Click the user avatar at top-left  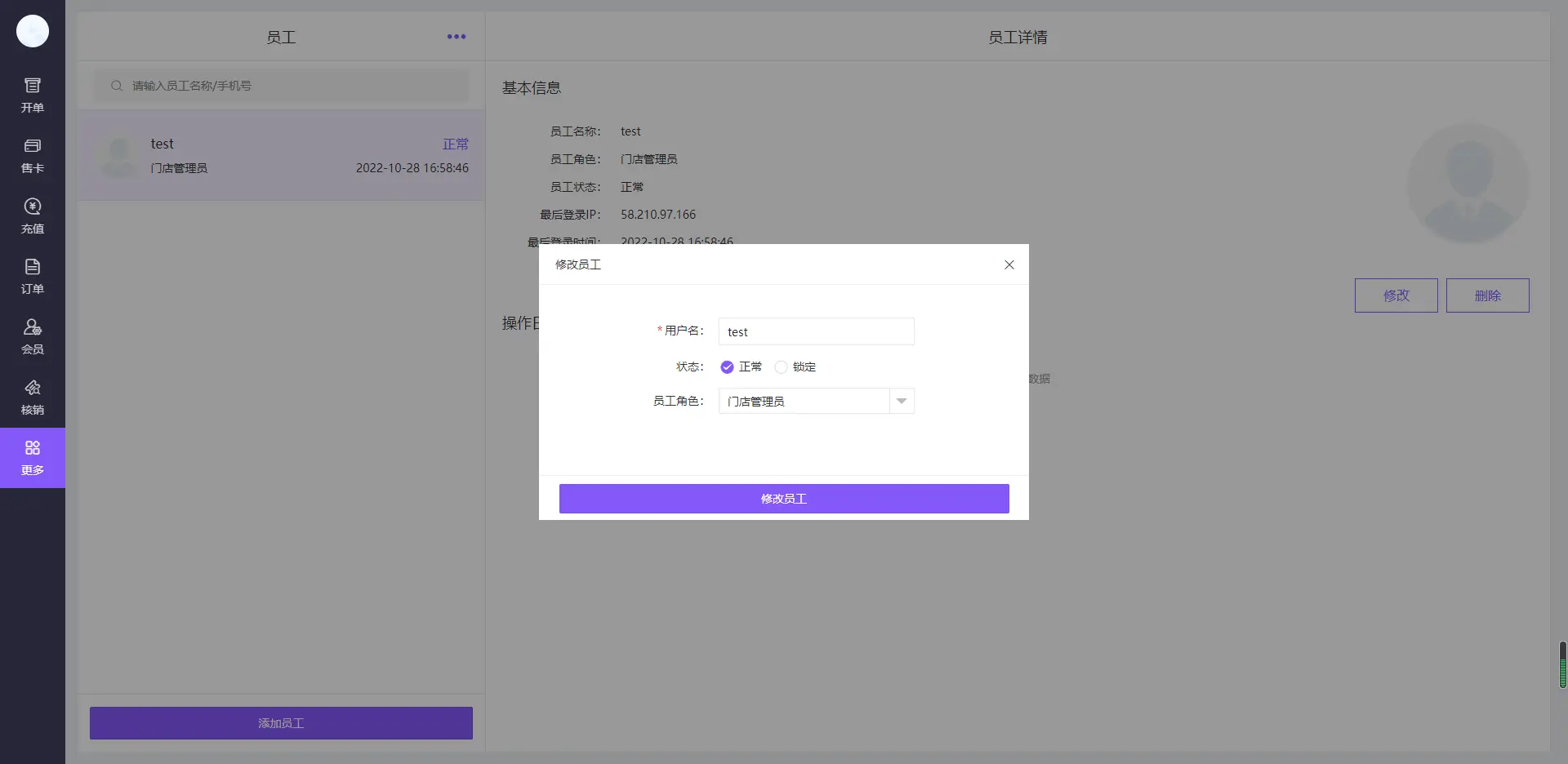[x=33, y=31]
